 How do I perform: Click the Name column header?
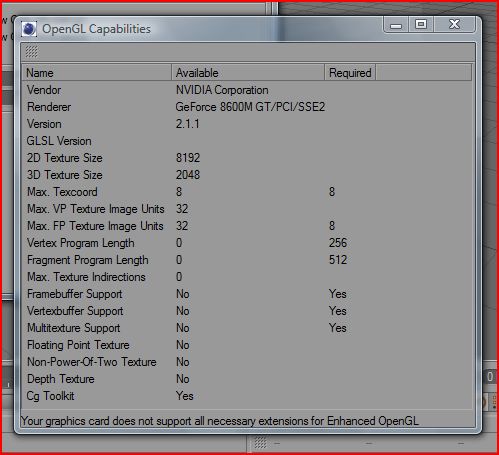pyautogui.click(x=97, y=73)
